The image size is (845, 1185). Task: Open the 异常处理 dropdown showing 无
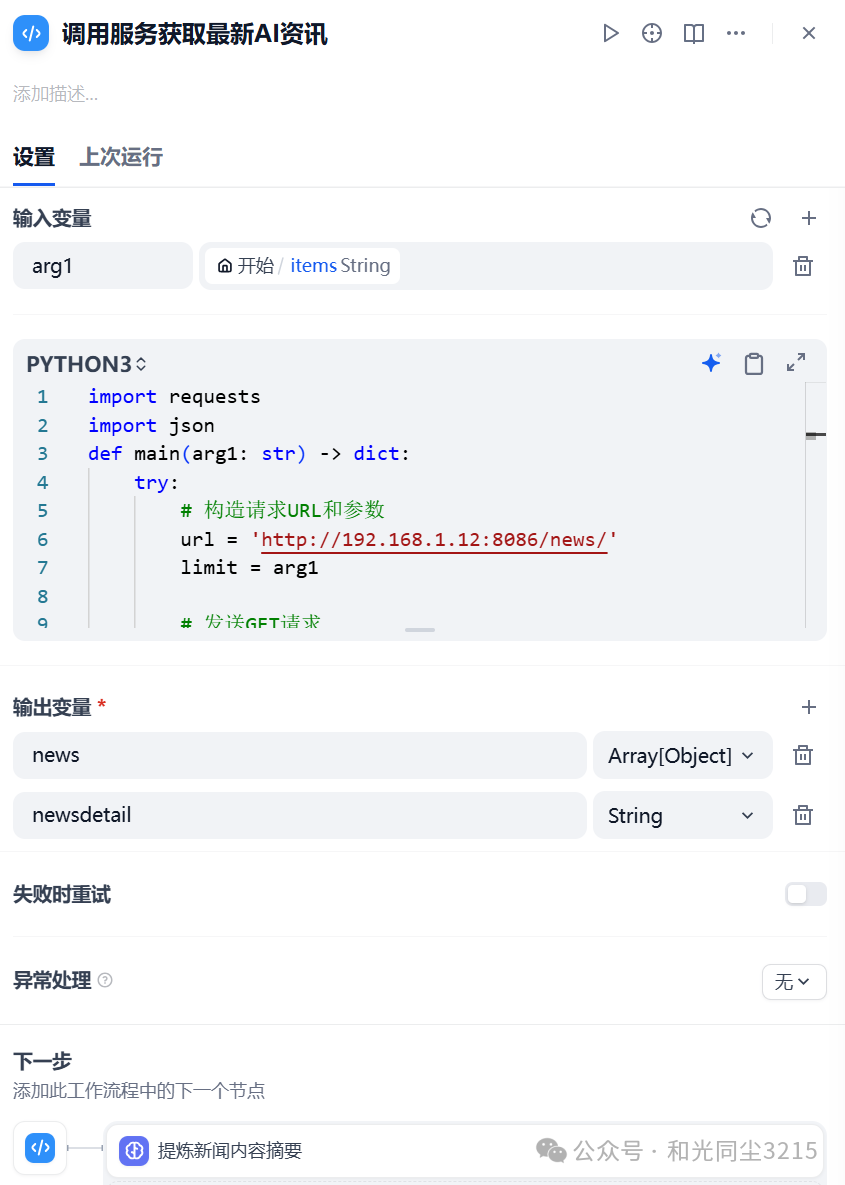pos(794,982)
